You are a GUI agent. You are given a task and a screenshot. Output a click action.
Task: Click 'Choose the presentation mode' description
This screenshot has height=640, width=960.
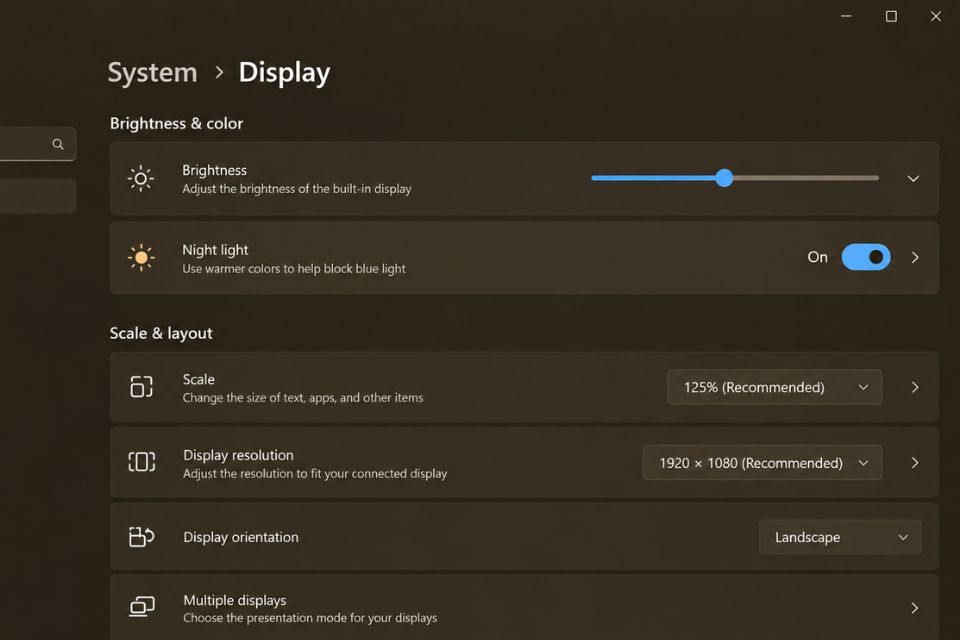coord(310,618)
